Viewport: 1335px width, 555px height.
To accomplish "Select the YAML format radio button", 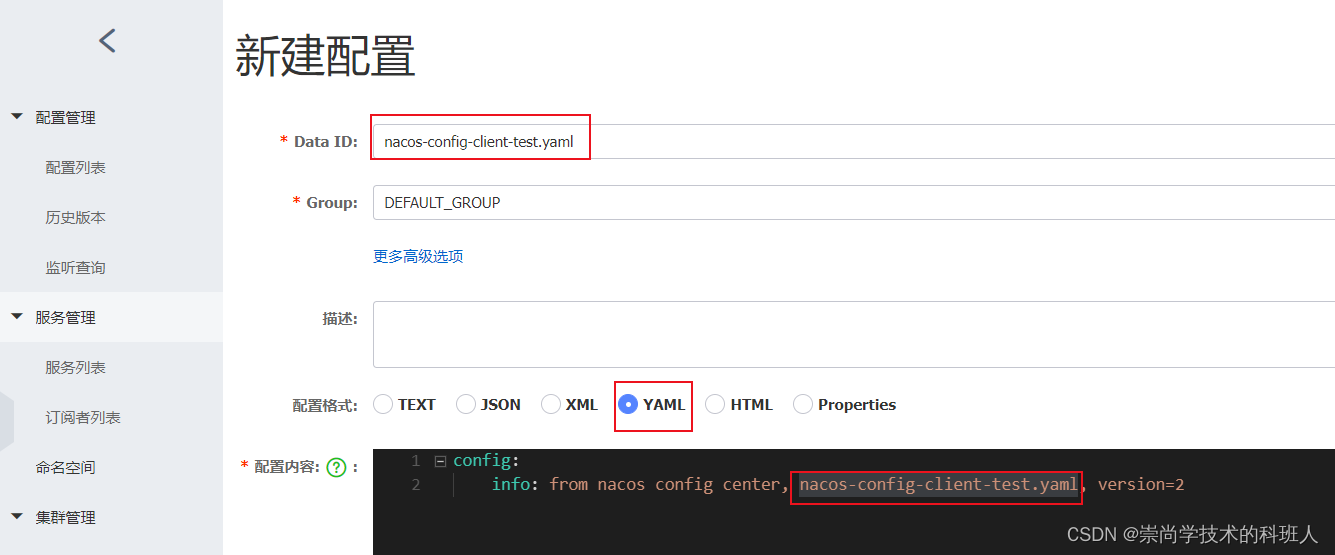I will pos(628,404).
